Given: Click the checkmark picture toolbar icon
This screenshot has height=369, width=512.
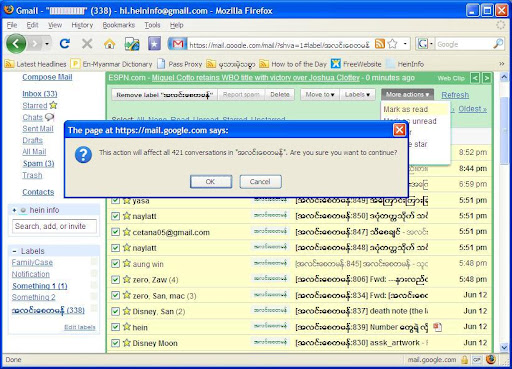Looking at the screenshot, I should (x=132, y=44).
